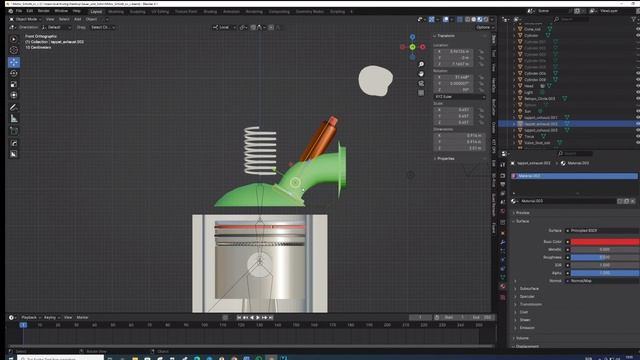This screenshot has height=360, width=640.
Task: Open the Help menu
Action: [77, 11]
